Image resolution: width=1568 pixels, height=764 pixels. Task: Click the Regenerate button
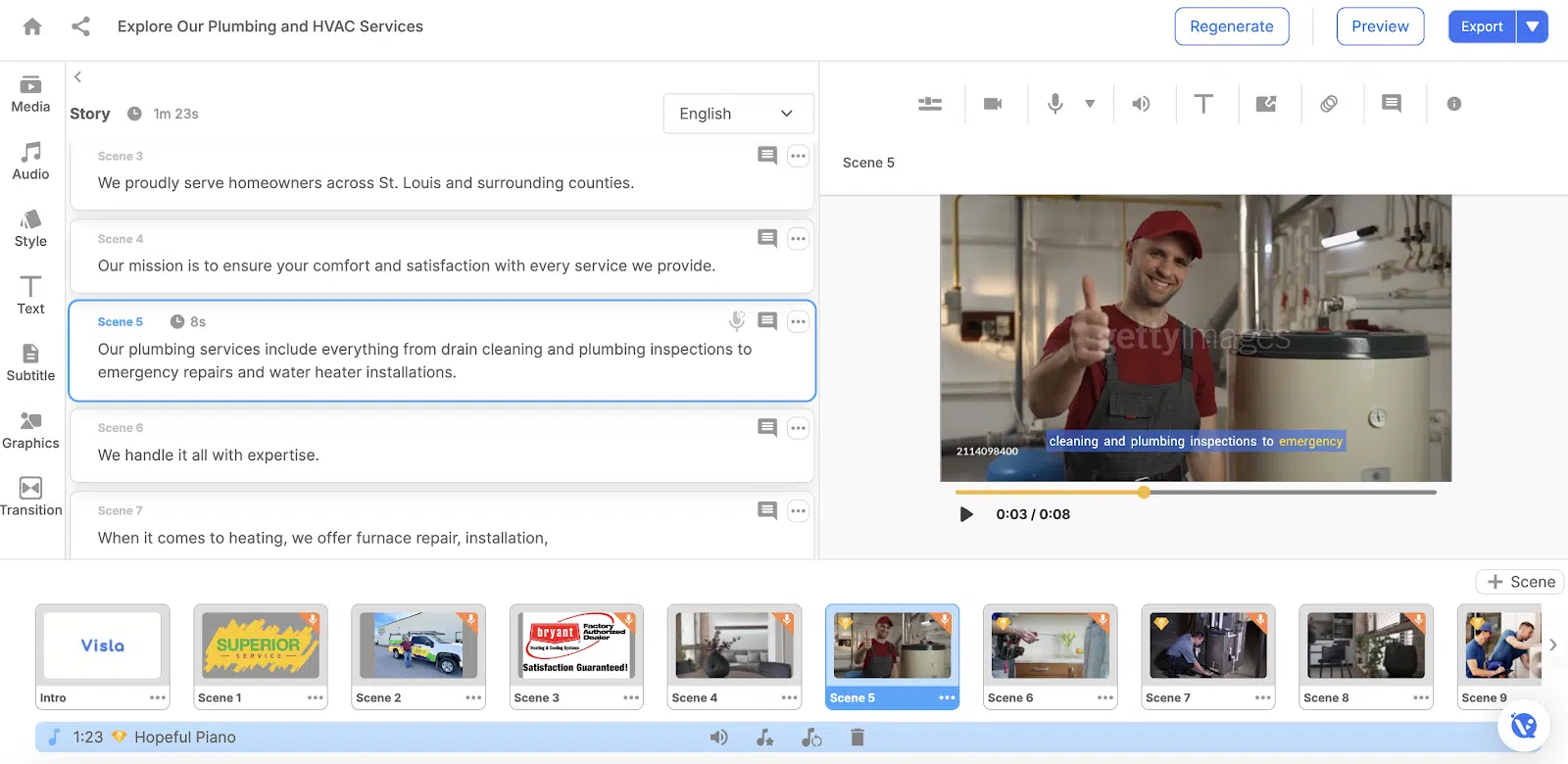point(1232,26)
